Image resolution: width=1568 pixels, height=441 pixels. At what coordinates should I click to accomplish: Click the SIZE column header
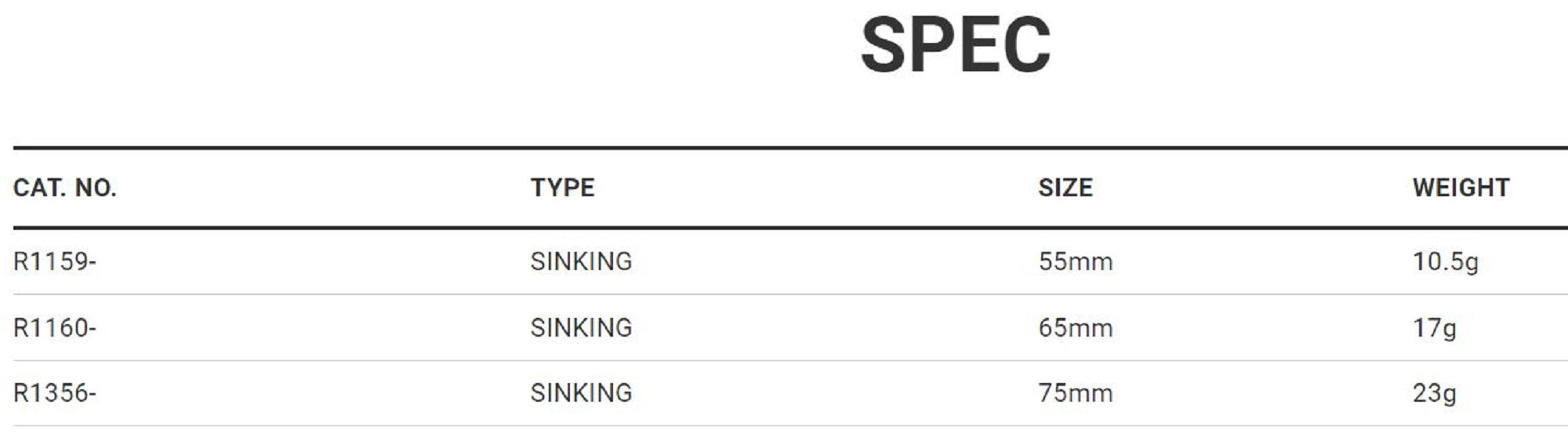point(1065,188)
